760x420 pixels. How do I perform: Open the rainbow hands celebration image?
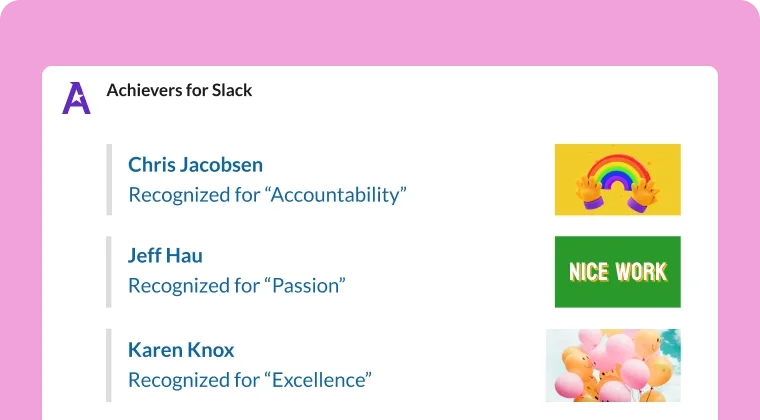click(617, 179)
